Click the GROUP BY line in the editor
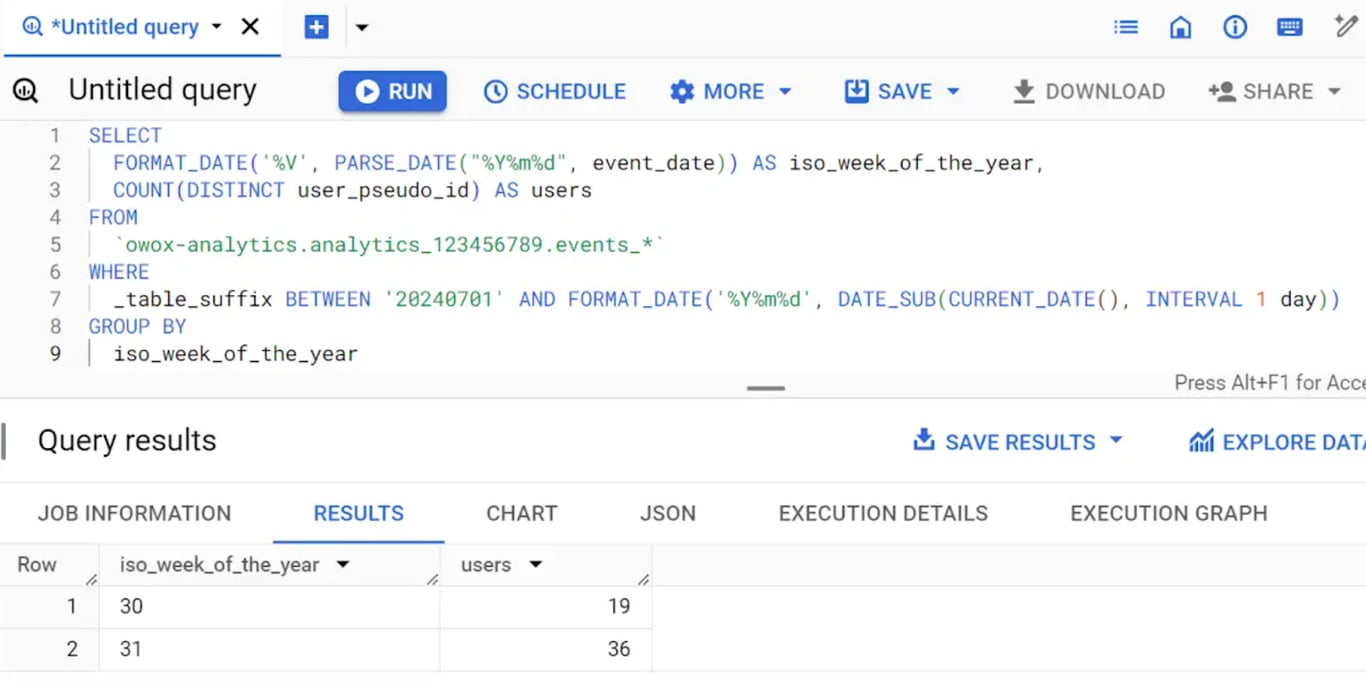1366x682 pixels. click(x=137, y=326)
